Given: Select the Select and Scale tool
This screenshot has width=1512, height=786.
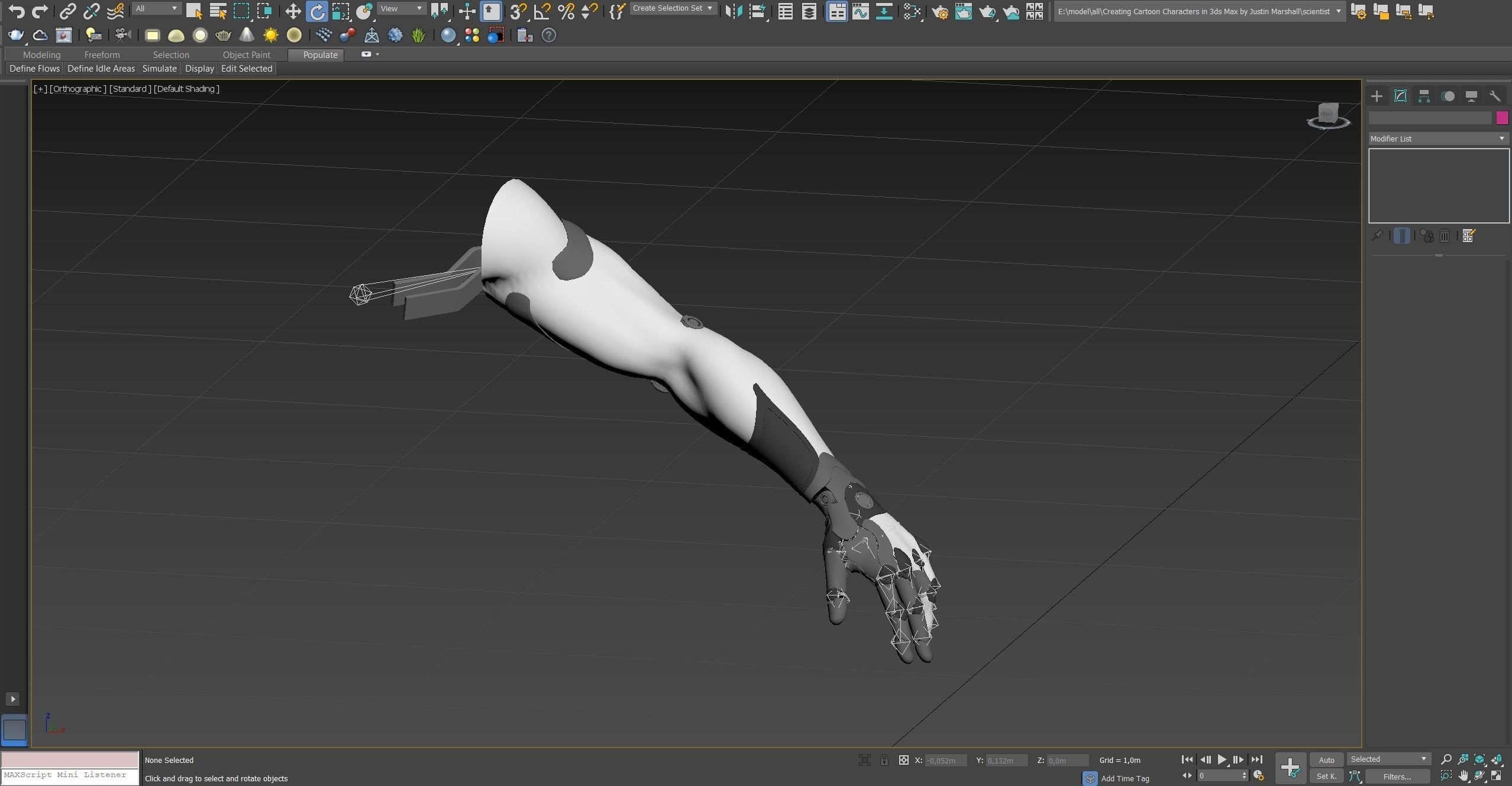Looking at the screenshot, I should (341, 11).
